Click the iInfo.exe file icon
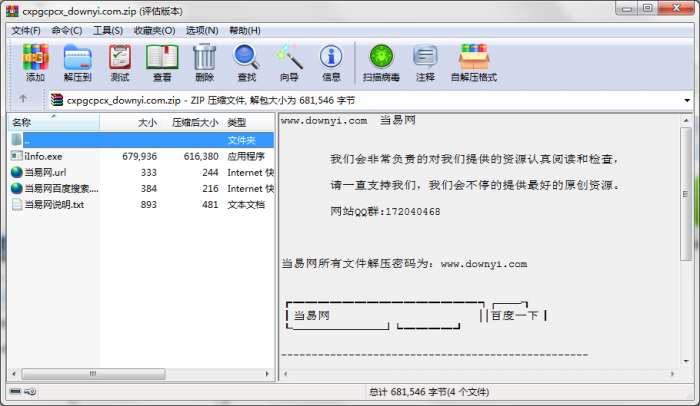 pyautogui.click(x=17, y=156)
